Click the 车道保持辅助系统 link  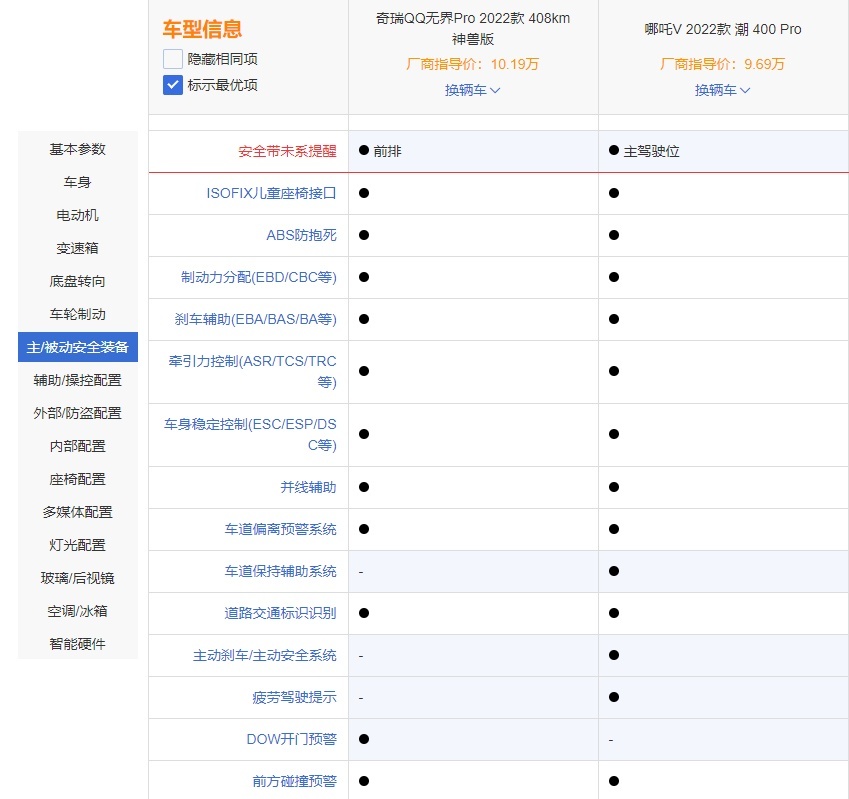click(280, 571)
